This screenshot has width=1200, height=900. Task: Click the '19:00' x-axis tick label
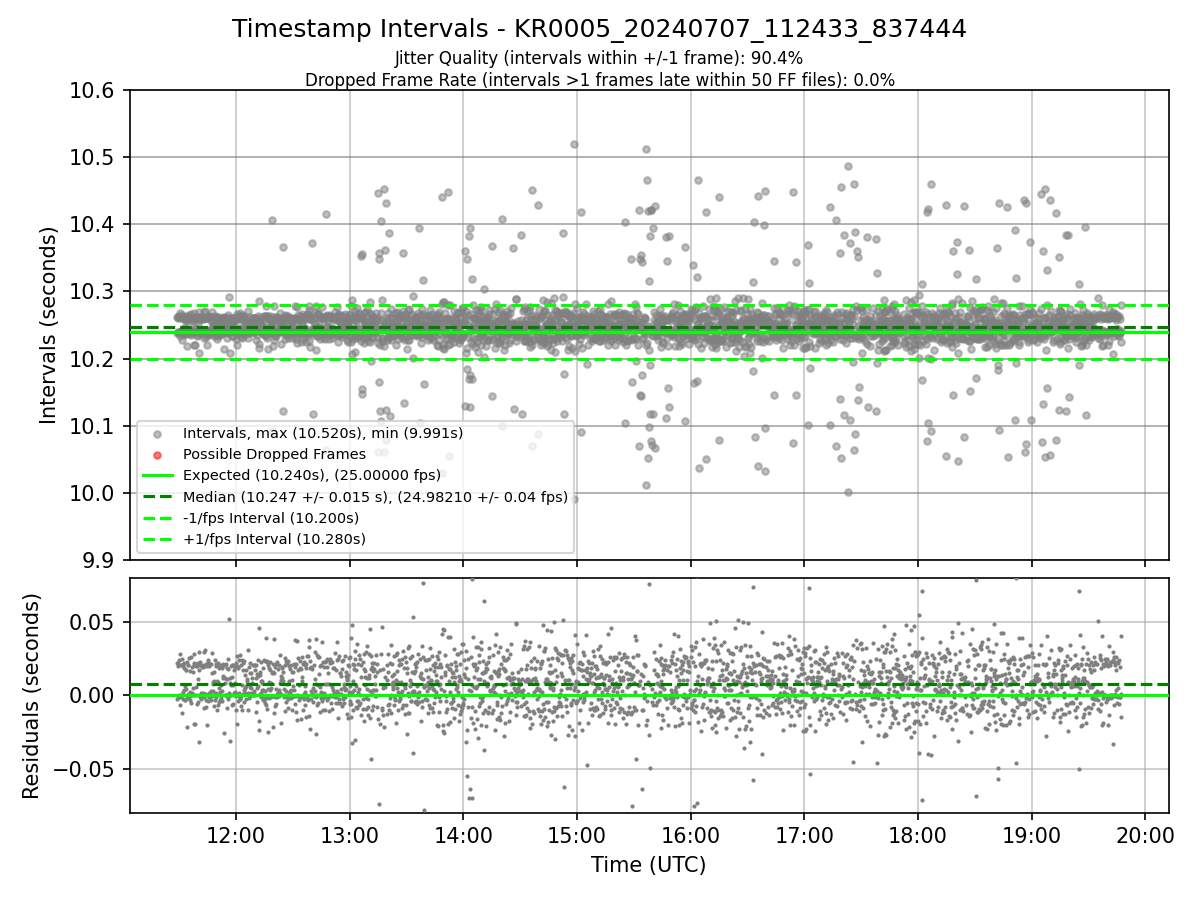[x=1031, y=836]
